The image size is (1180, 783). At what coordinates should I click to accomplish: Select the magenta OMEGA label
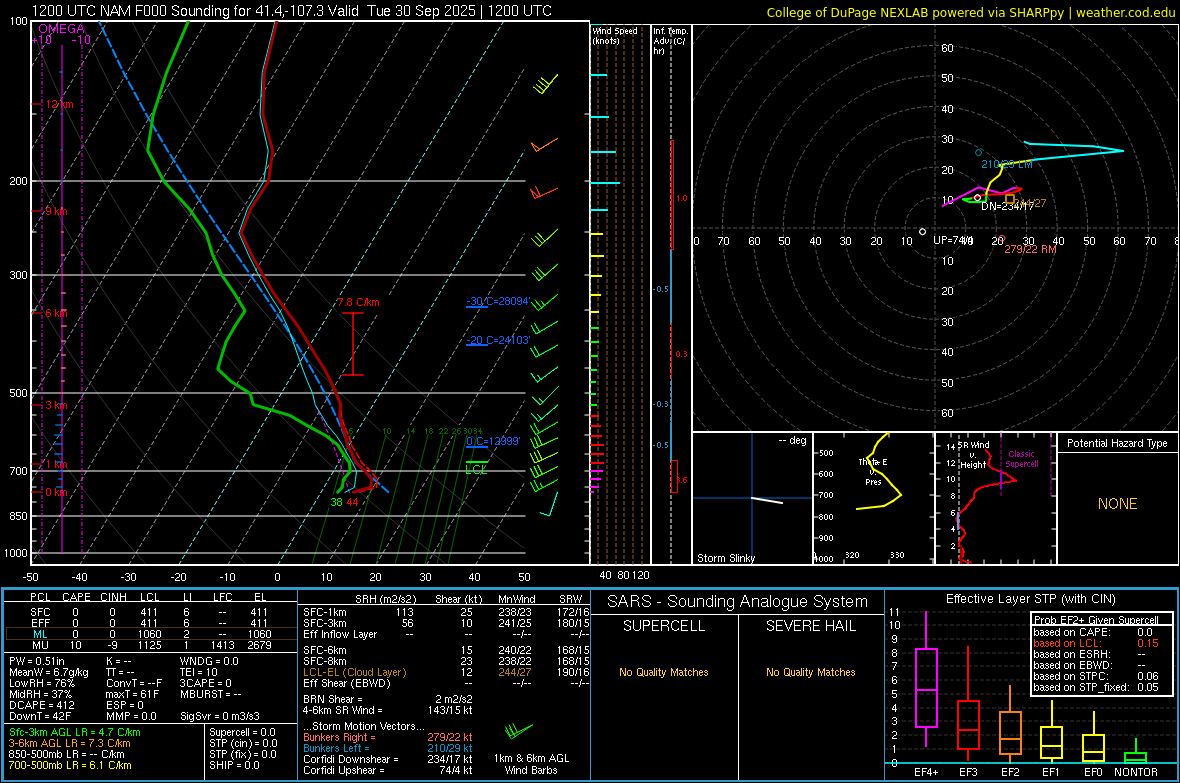(x=61, y=29)
